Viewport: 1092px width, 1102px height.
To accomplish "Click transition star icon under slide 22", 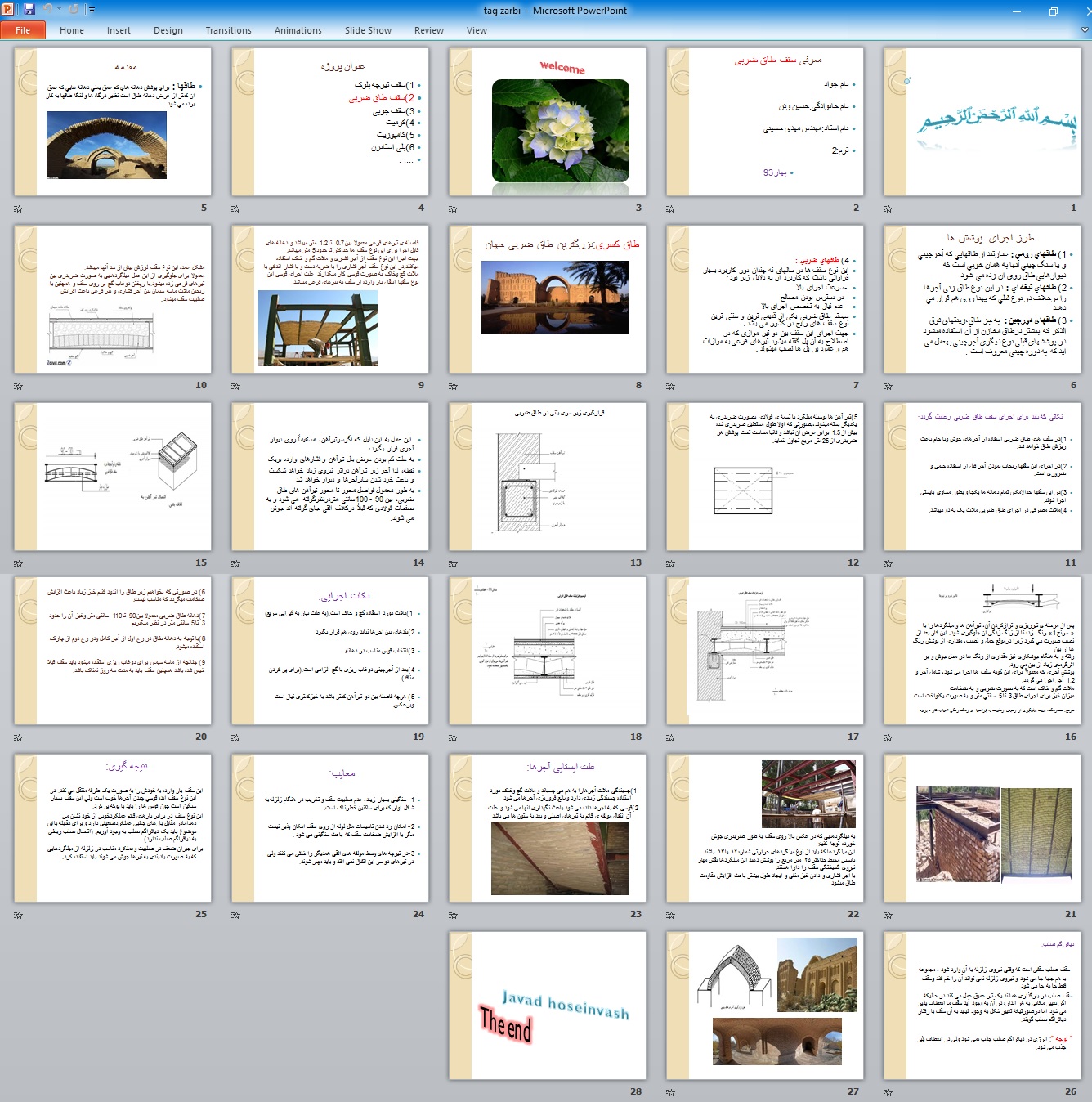I will click(670, 916).
